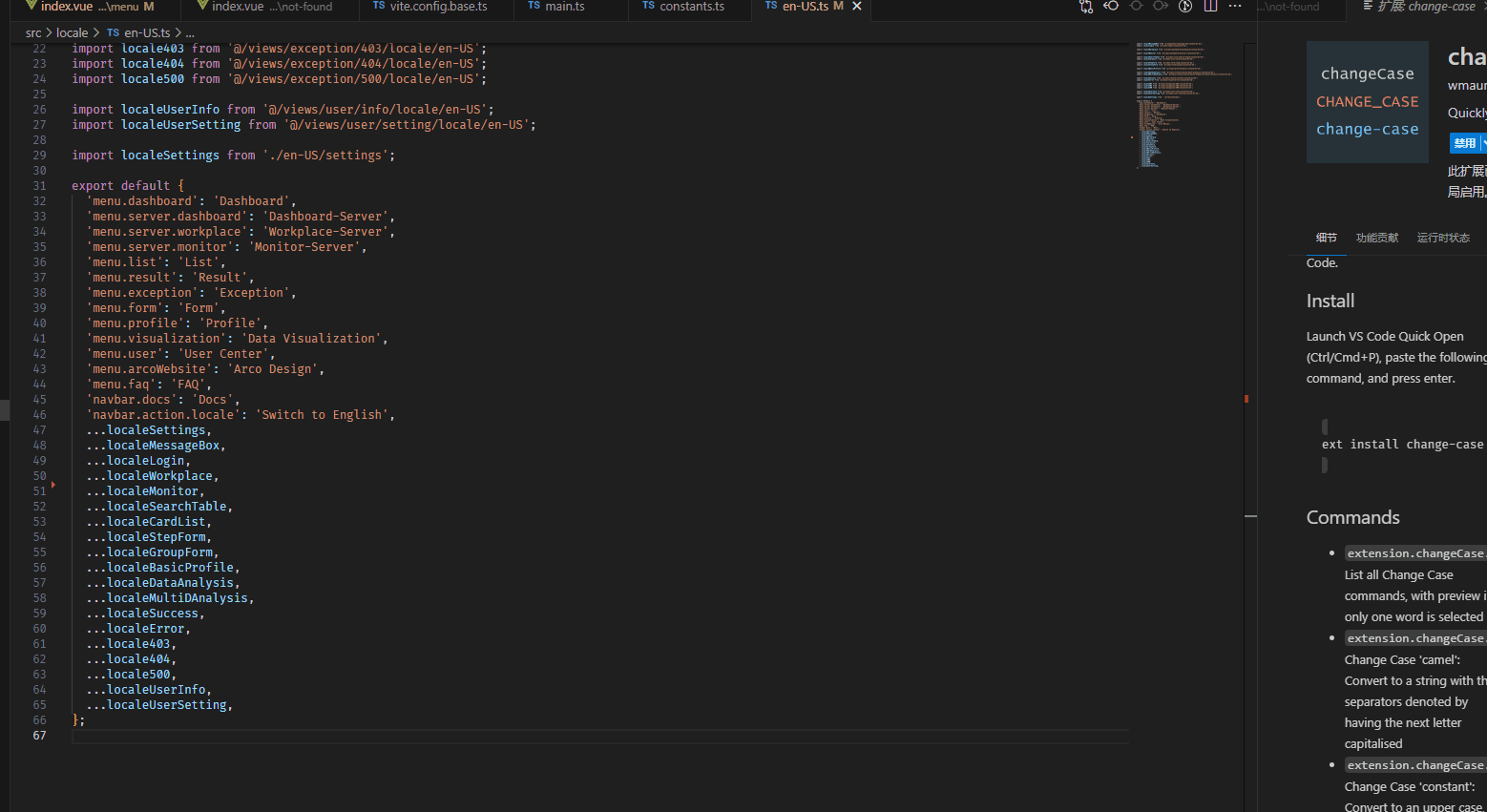Expand the src breadcrumb segment

(x=33, y=32)
